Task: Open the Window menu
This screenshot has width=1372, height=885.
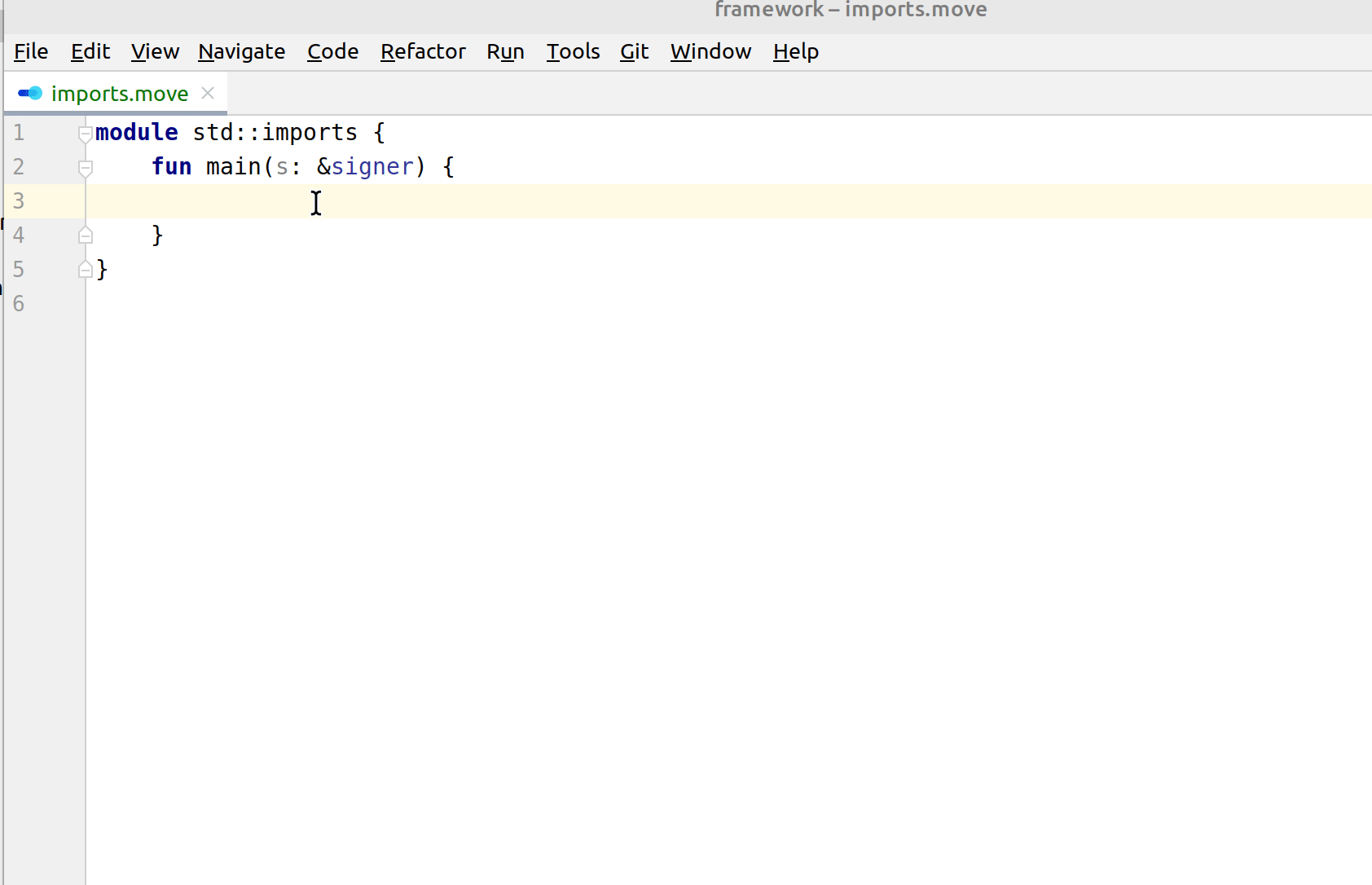Action: point(710,52)
